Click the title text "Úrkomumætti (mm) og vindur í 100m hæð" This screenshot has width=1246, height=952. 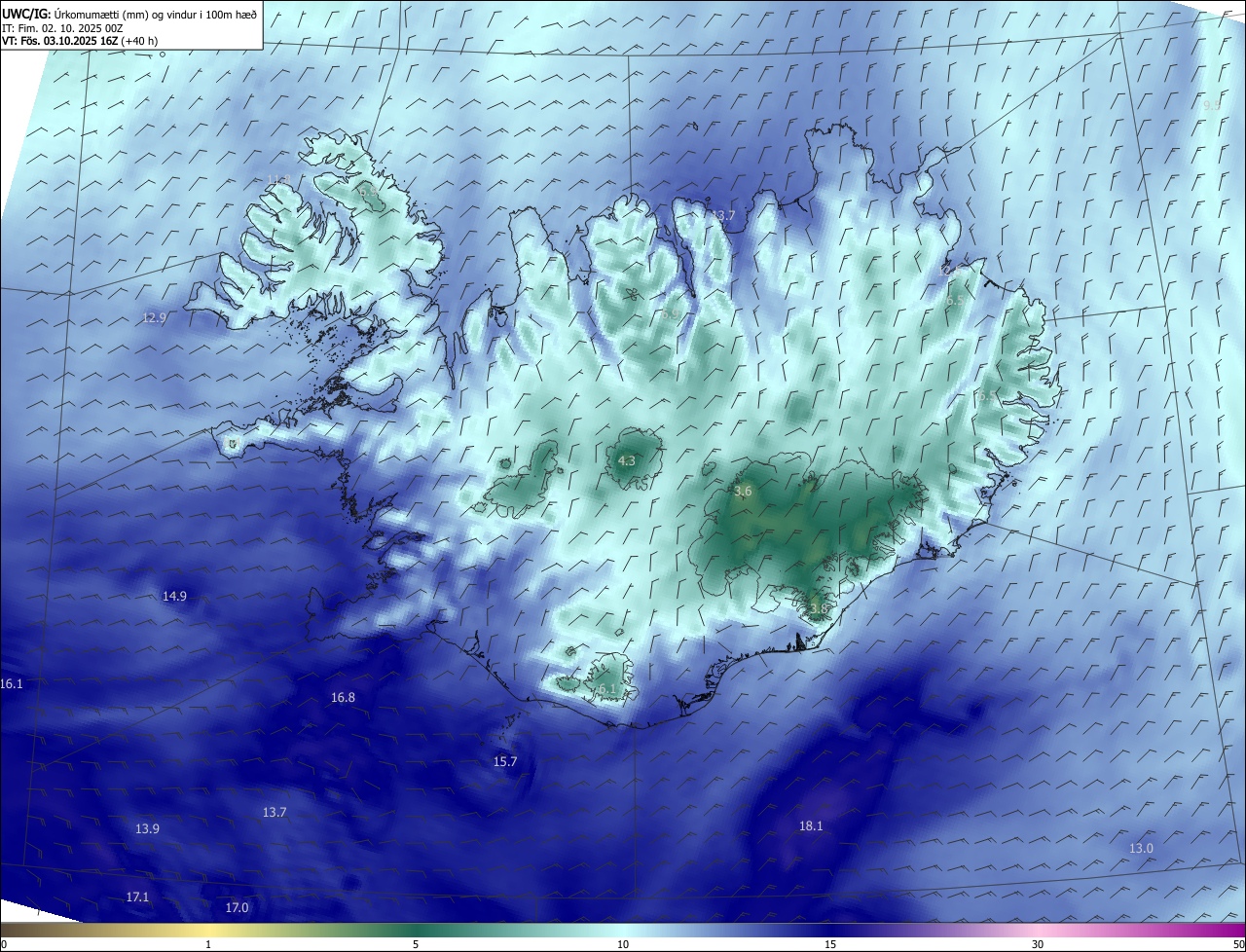click(x=156, y=14)
